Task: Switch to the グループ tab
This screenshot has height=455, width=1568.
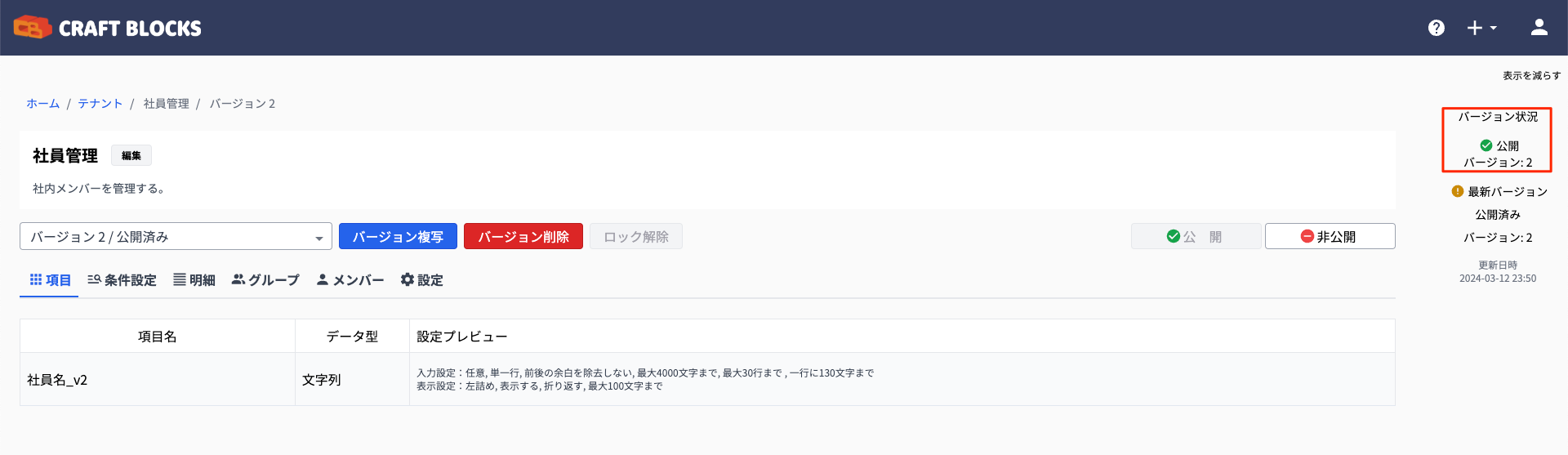Action: [265, 280]
